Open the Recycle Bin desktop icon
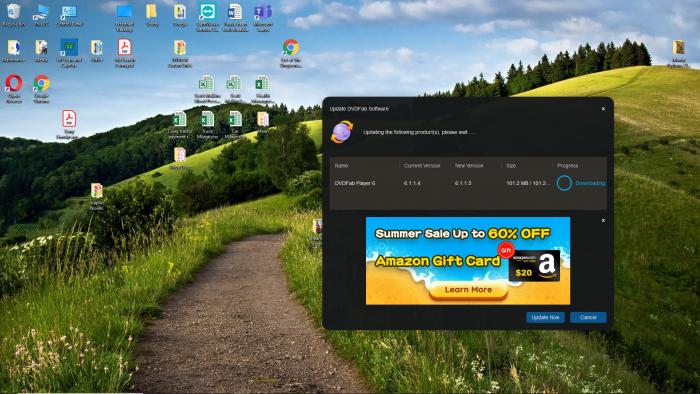Viewport: 700px width, 394px height. pyautogui.click(x=13, y=14)
